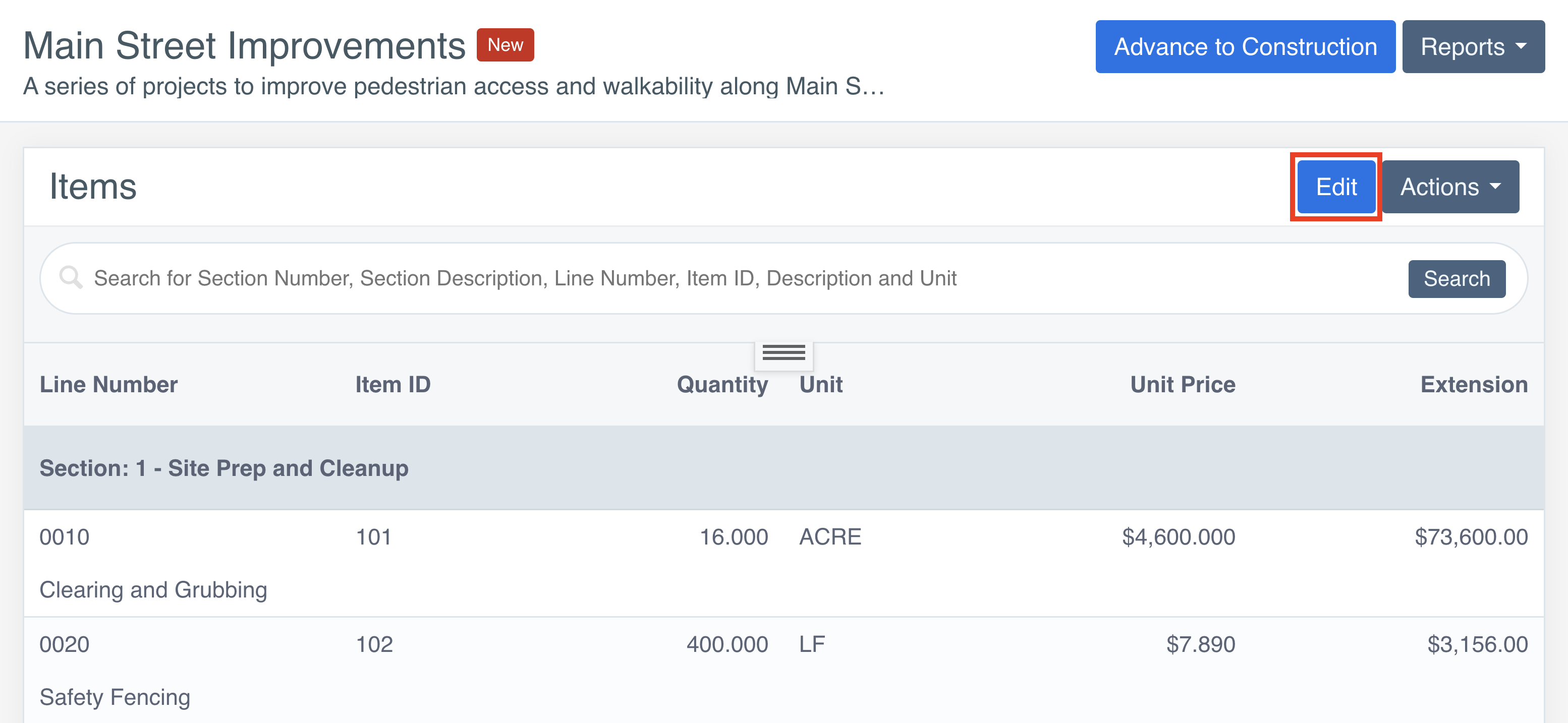Click the Item ID column header

click(393, 385)
